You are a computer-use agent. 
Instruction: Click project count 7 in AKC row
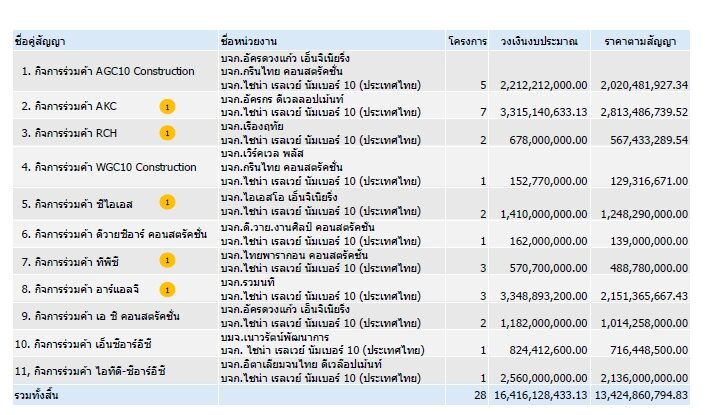coord(483,112)
